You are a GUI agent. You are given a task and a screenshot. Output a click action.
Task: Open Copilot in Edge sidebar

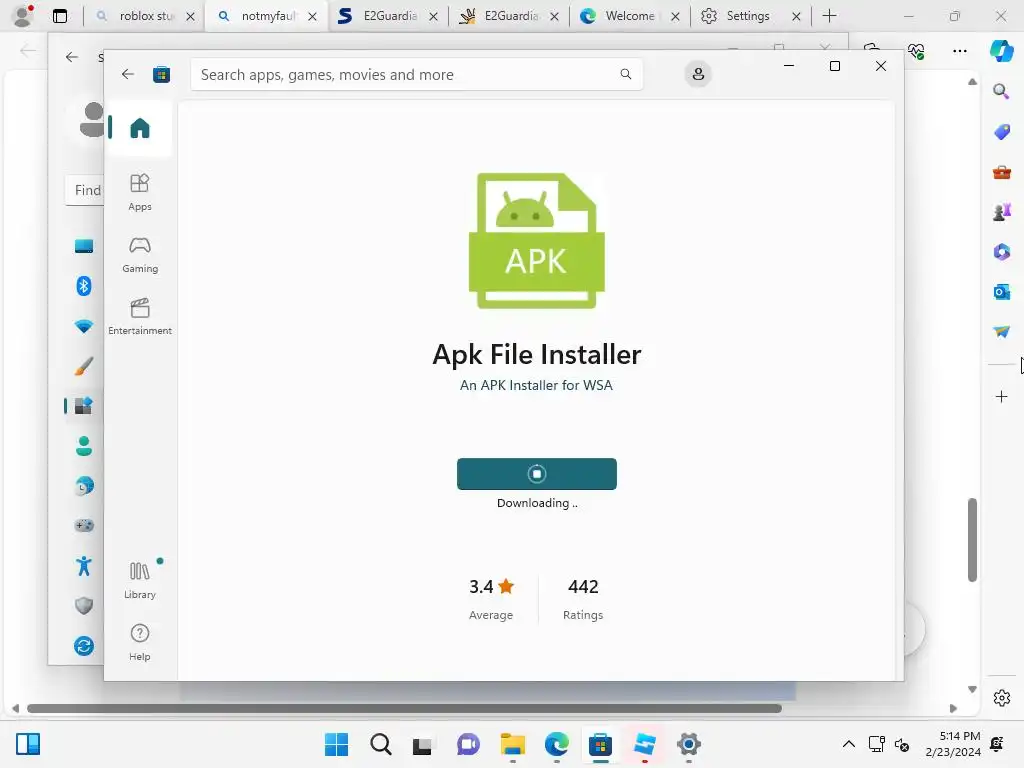(1002, 51)
